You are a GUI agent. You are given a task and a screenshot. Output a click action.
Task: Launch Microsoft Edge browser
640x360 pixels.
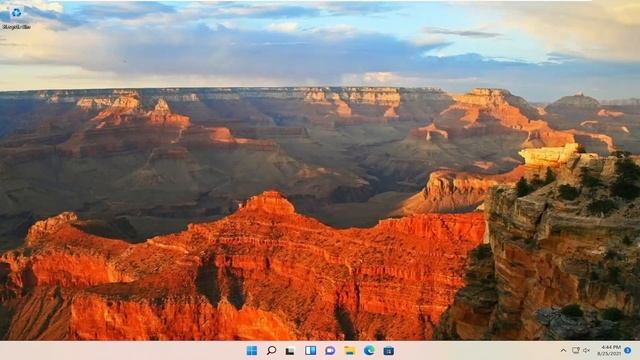point(369,350)
